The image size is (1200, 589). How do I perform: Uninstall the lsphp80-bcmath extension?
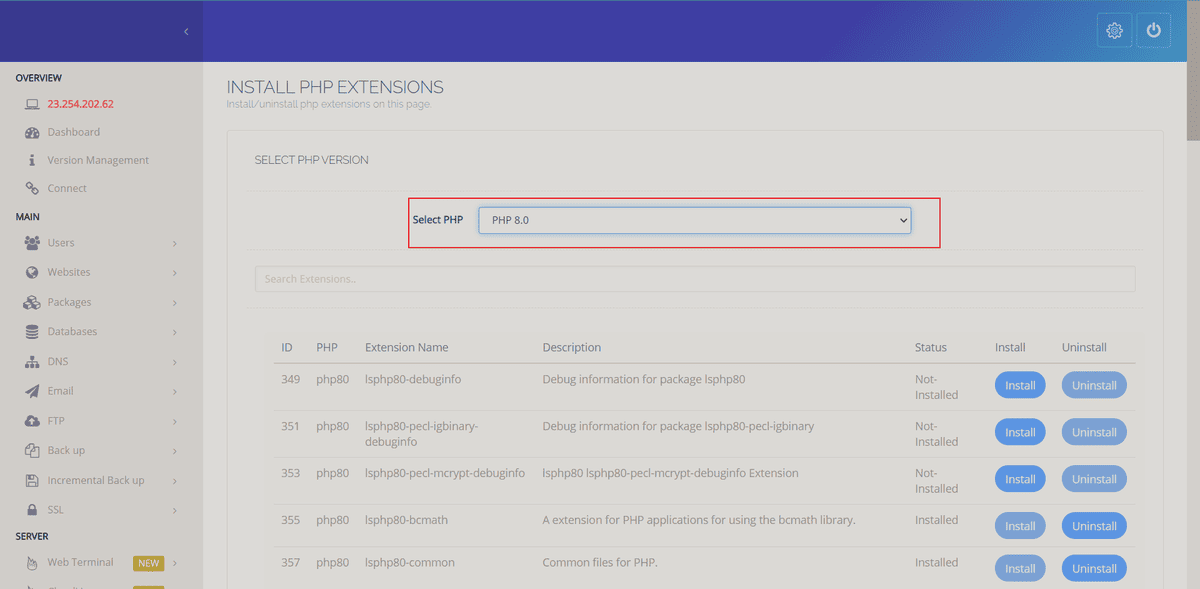[1094, 526]
